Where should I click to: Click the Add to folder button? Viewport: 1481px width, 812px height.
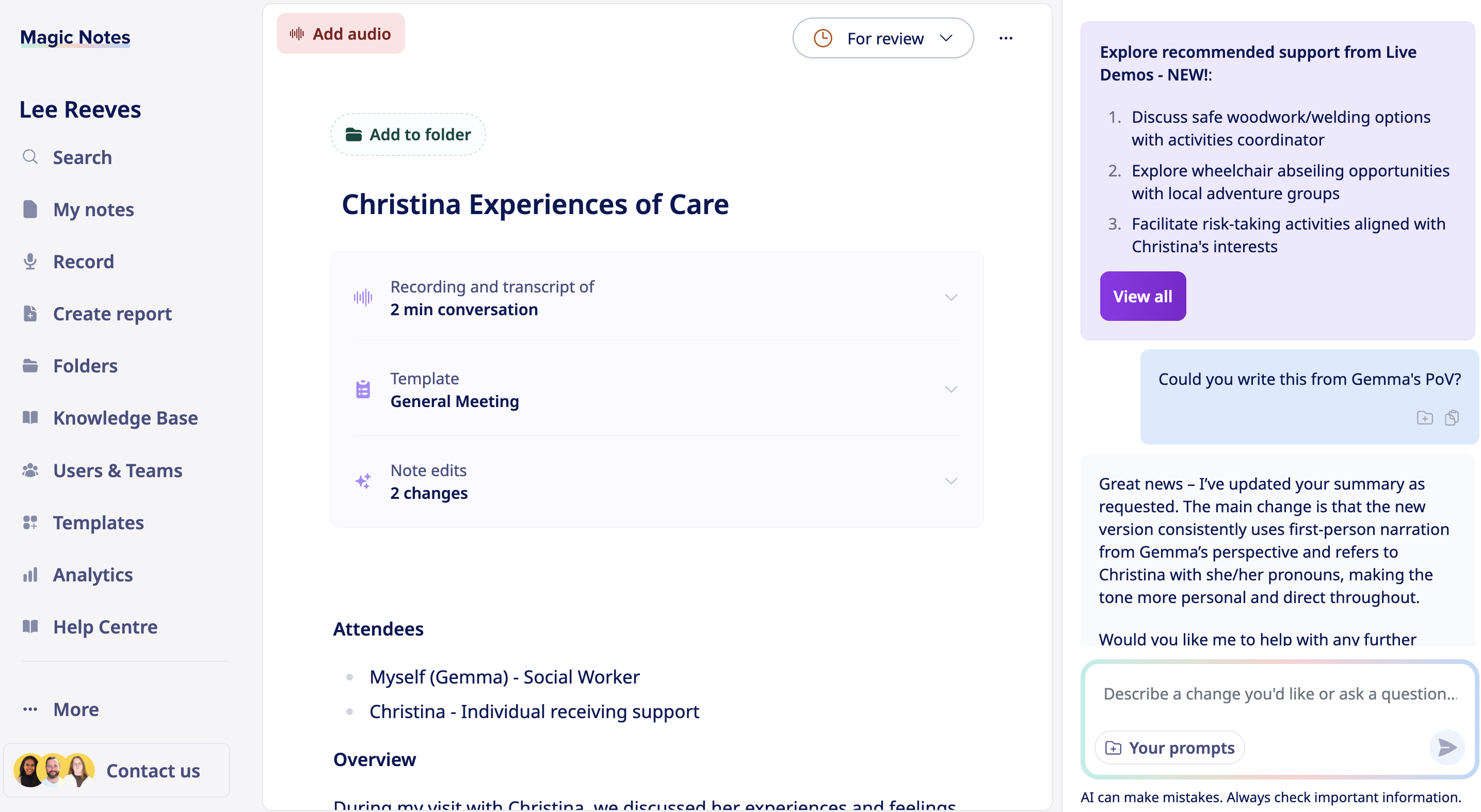408,135
